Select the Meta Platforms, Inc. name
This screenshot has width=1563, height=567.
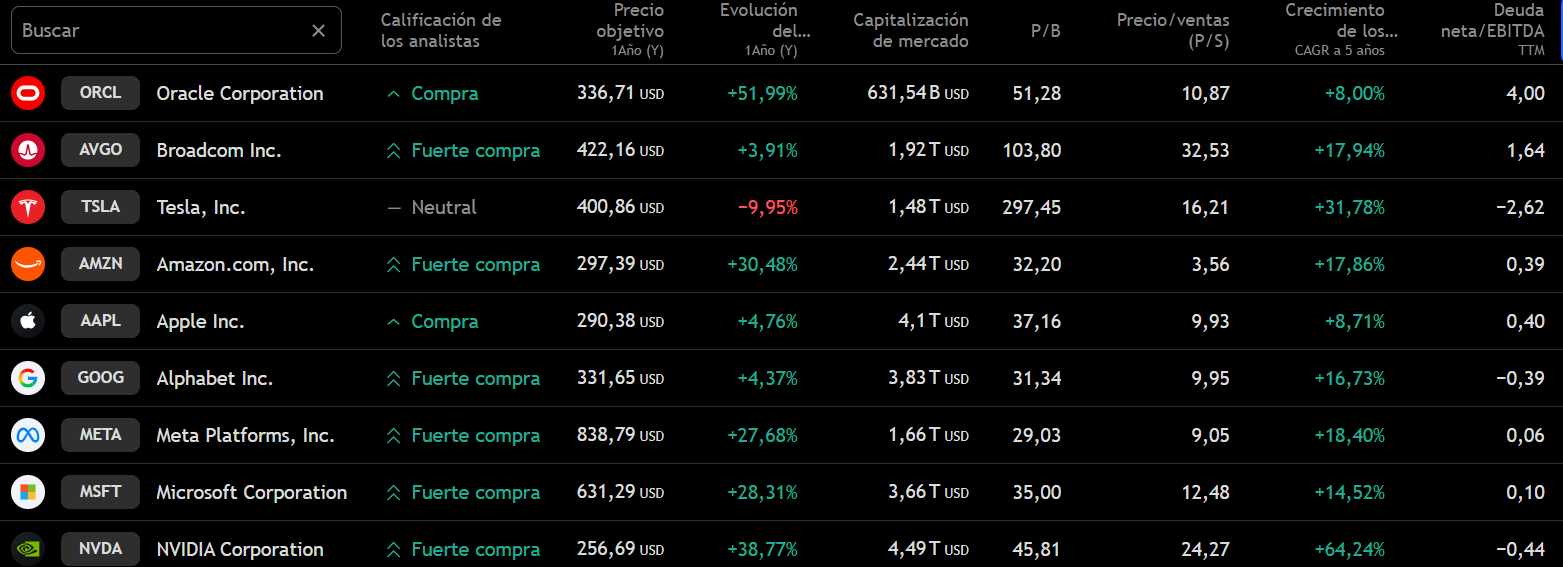[x=245, y=435]
